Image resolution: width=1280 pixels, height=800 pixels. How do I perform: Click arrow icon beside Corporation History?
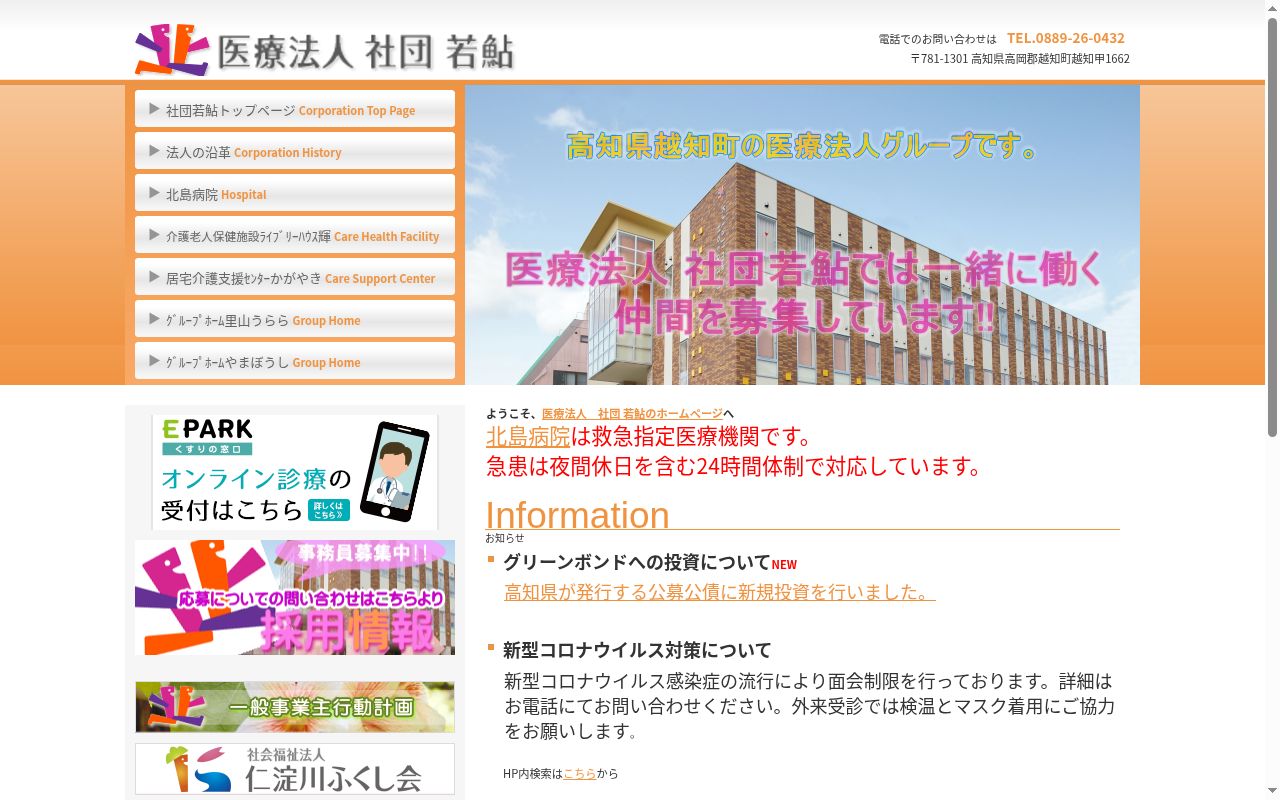pyautogui.click(x=154, y=151)
